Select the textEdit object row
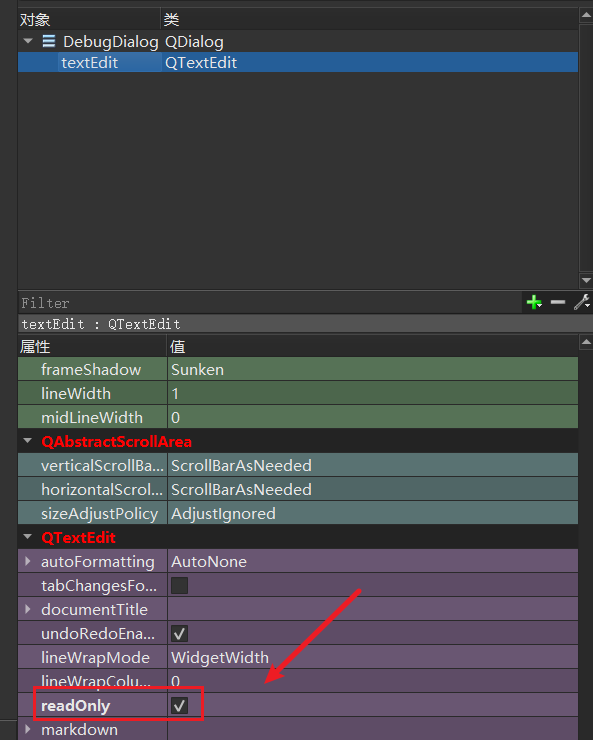This screenshot has width=593, height=740. click(298, 62)
